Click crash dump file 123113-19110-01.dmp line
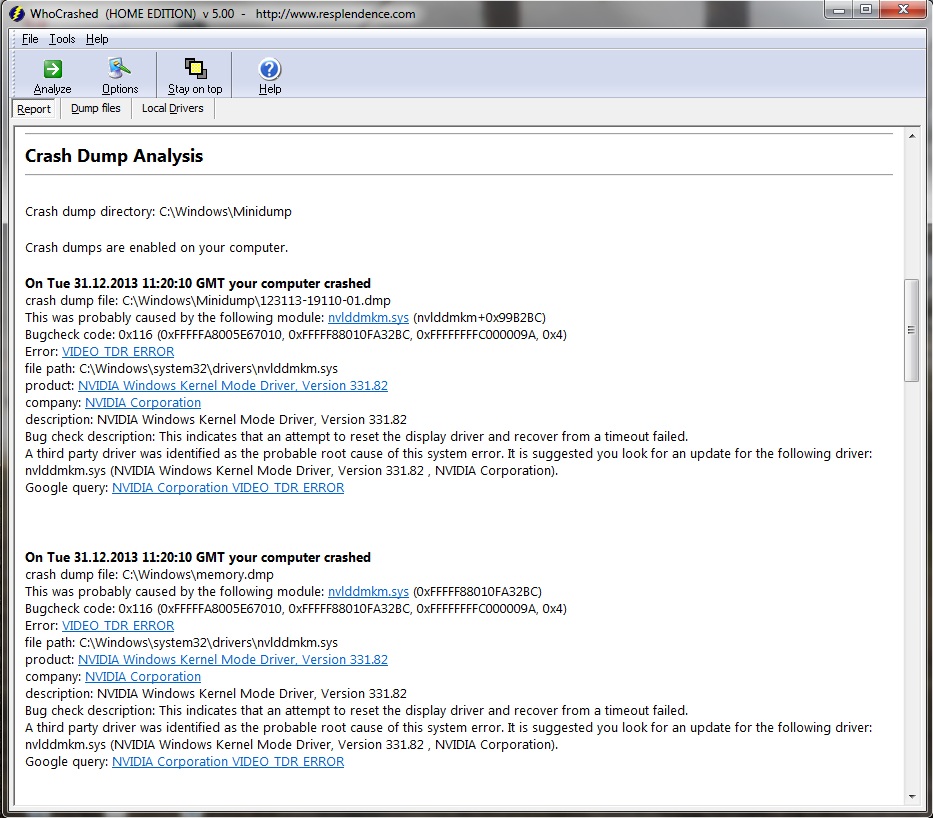This screenshot has height=818, width=933. (x=208, y=300)
